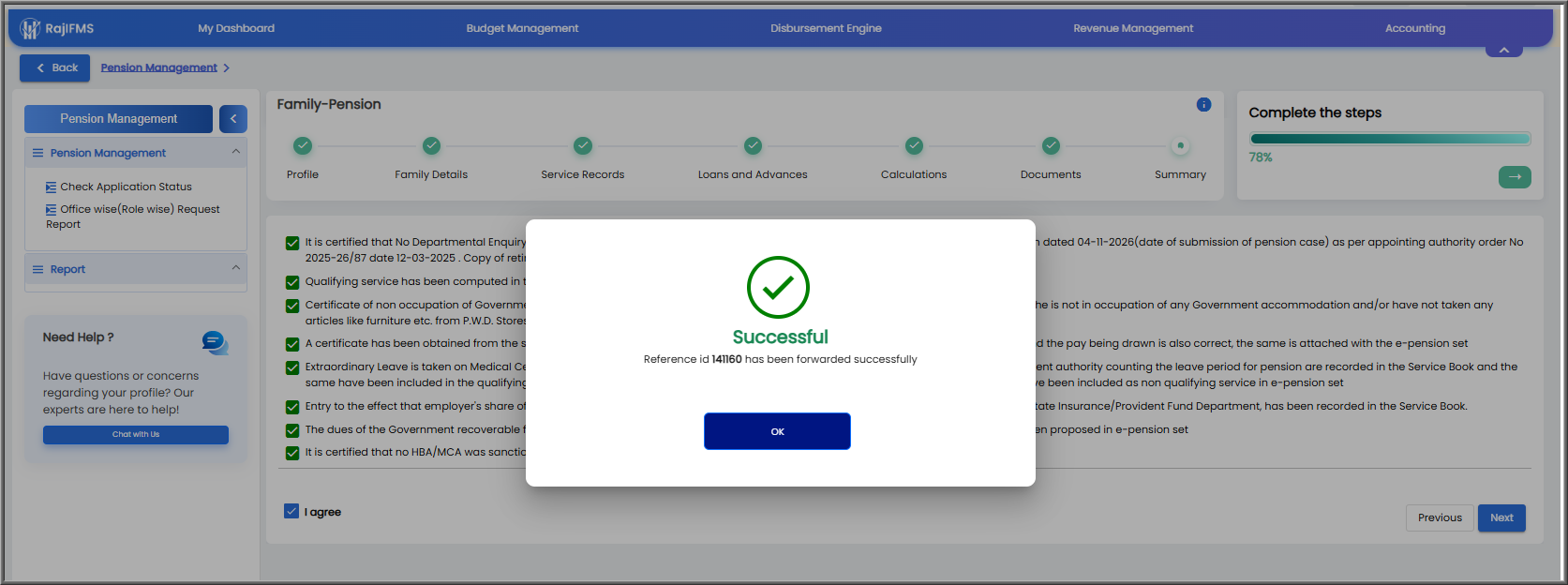The width and height of the screenshot is (1568, 585).
Task: Toggle the I agree checkbox
Action: click(x=291, y=511)
